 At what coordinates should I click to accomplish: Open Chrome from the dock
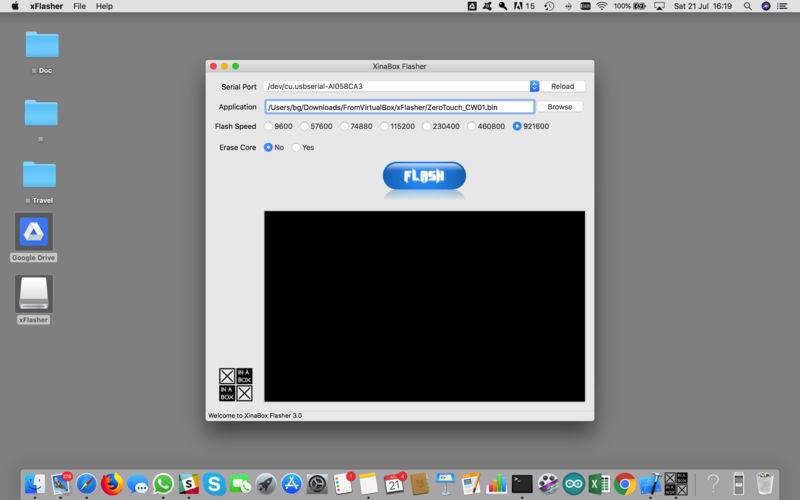tap(624, 484)
